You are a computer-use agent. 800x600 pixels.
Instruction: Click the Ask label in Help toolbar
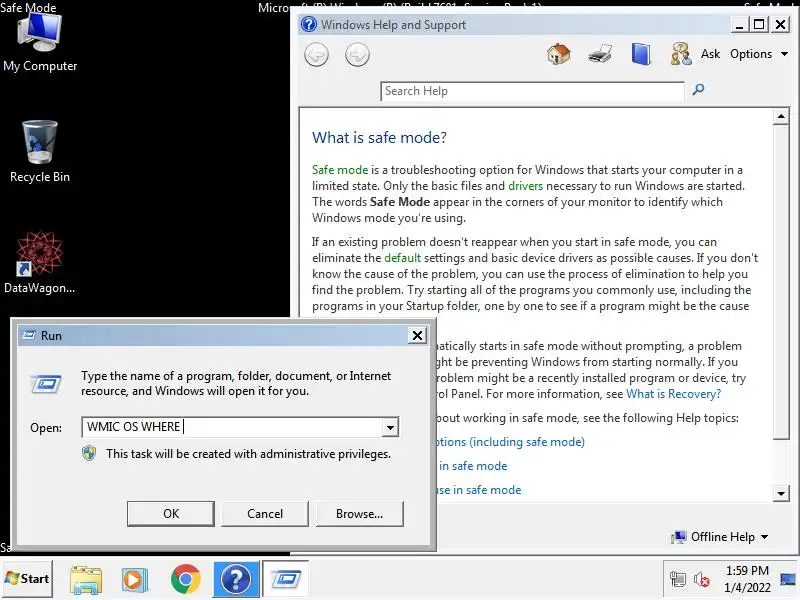pos(710,54)
